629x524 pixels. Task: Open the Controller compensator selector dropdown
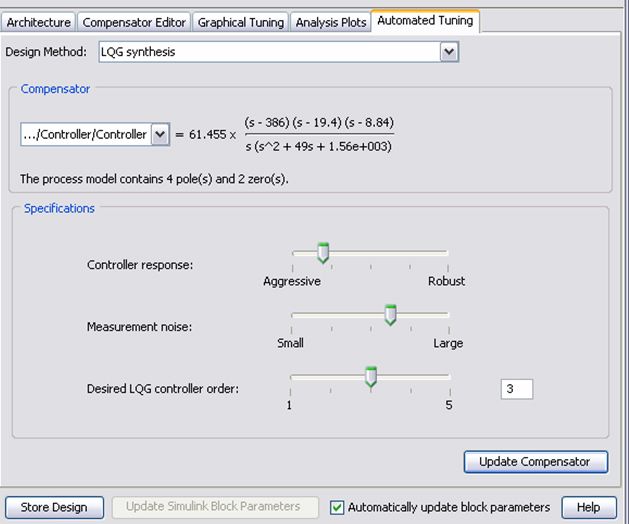159,134
